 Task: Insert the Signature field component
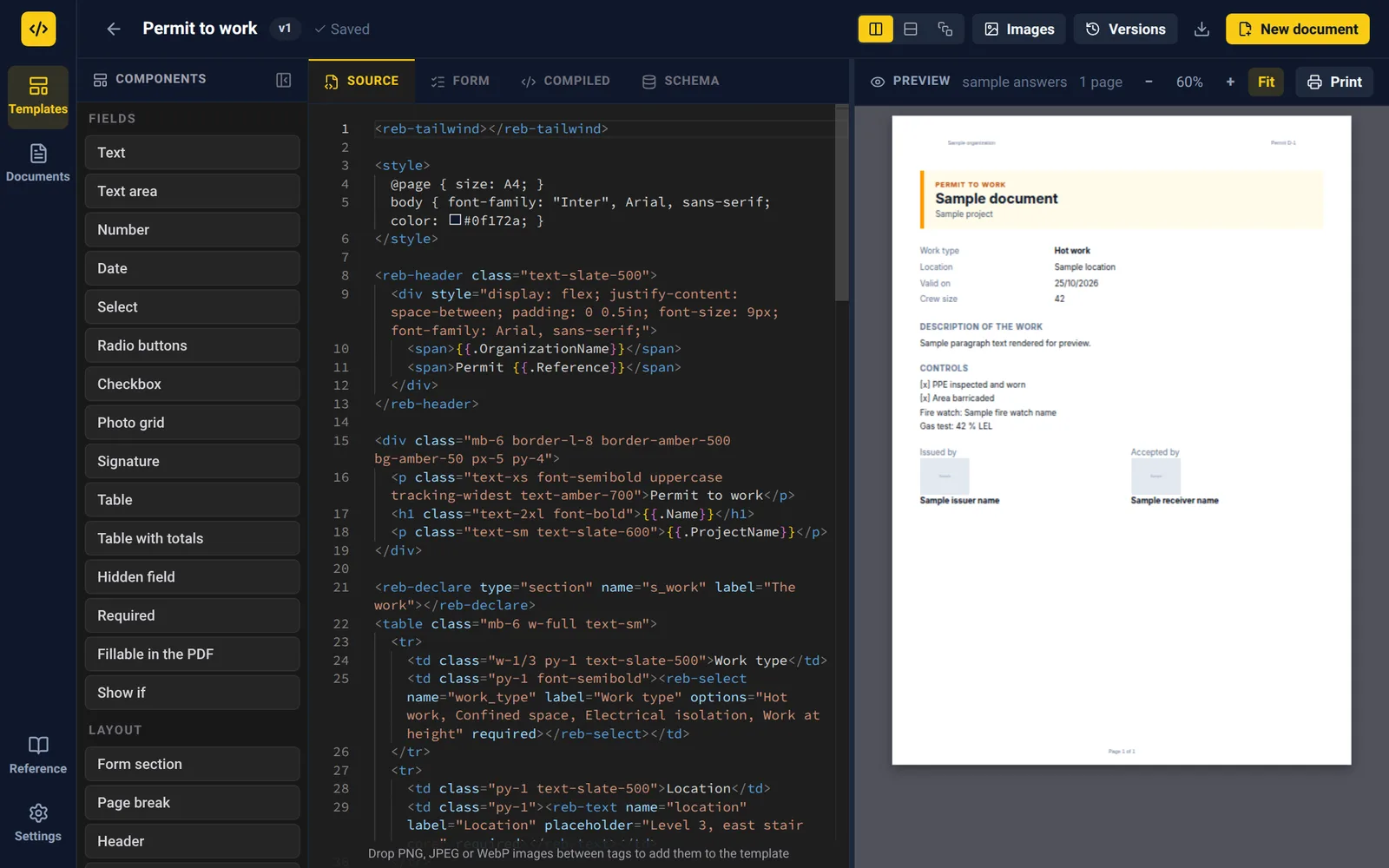pos(192,461)
